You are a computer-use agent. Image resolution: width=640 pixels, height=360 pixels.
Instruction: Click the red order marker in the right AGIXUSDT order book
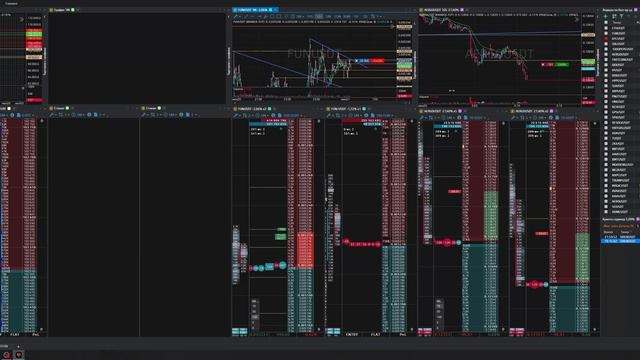[x=542, y=233]
